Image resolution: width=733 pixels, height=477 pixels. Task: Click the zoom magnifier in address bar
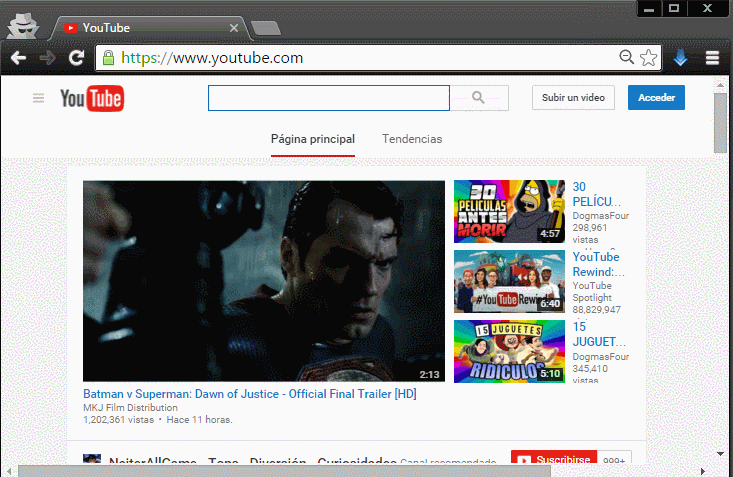pos(626,57)
